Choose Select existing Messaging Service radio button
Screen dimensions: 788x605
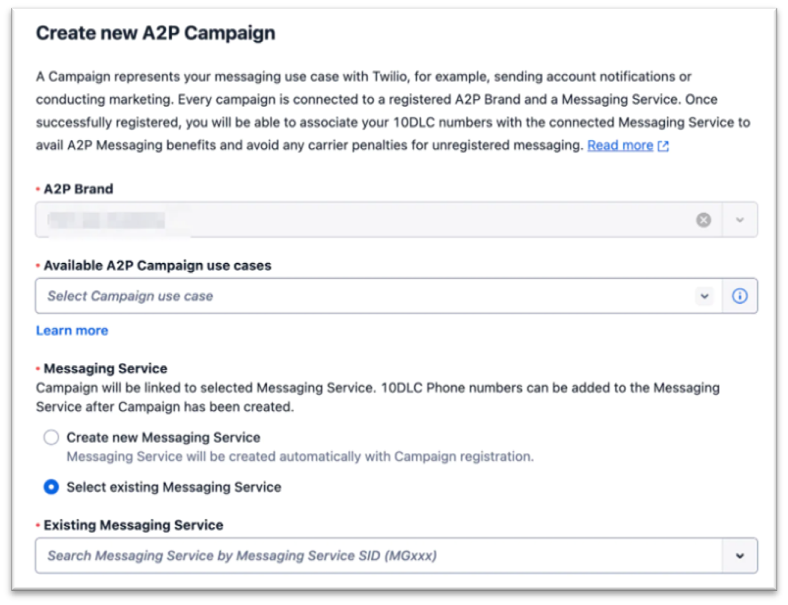51,487
